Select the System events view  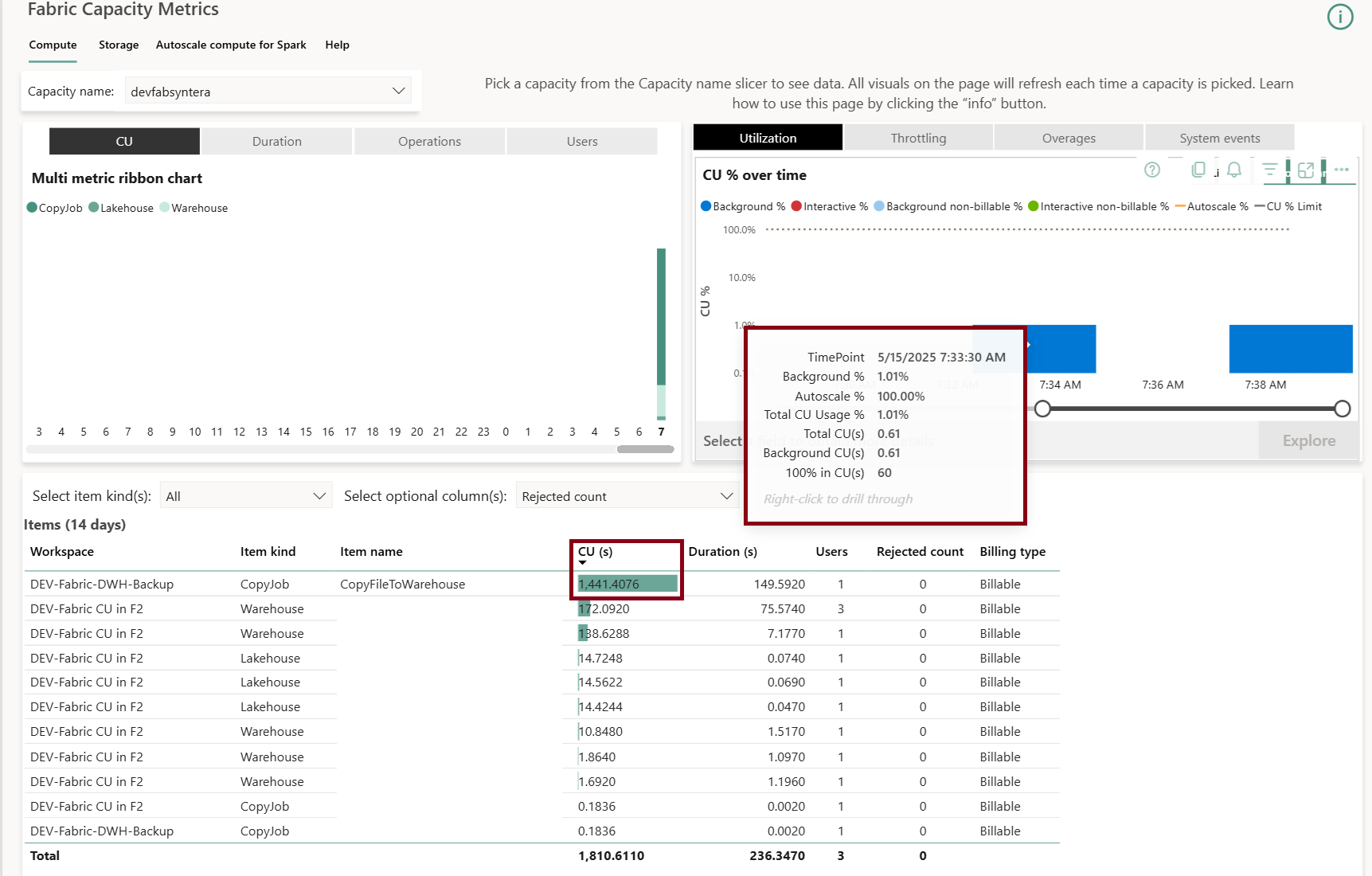point(1219,137)
